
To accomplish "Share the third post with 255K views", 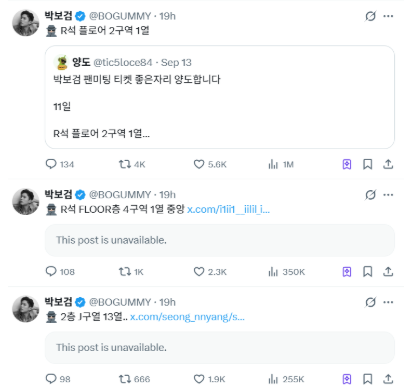I will [388, 379].
